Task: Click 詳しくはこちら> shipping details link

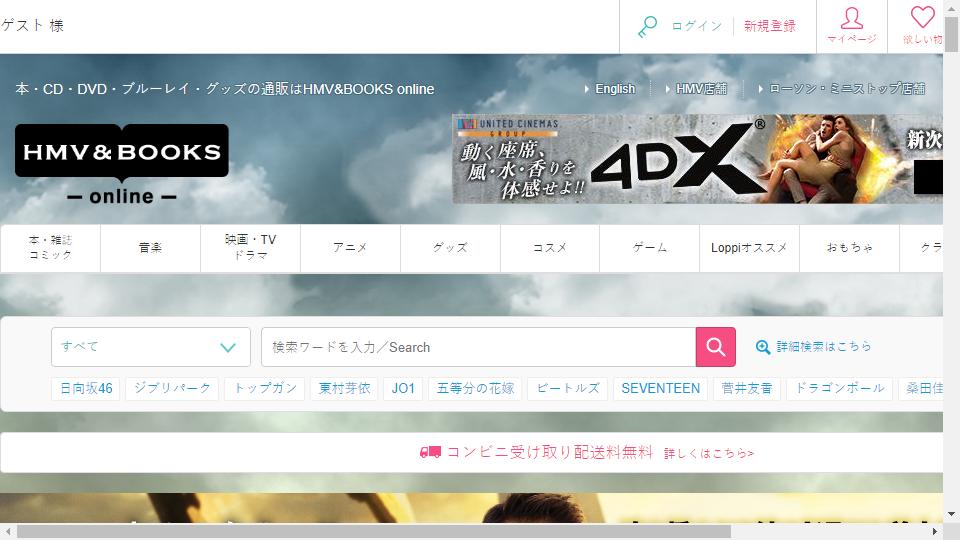Action: pyautogui.click(x=709, y=454)
